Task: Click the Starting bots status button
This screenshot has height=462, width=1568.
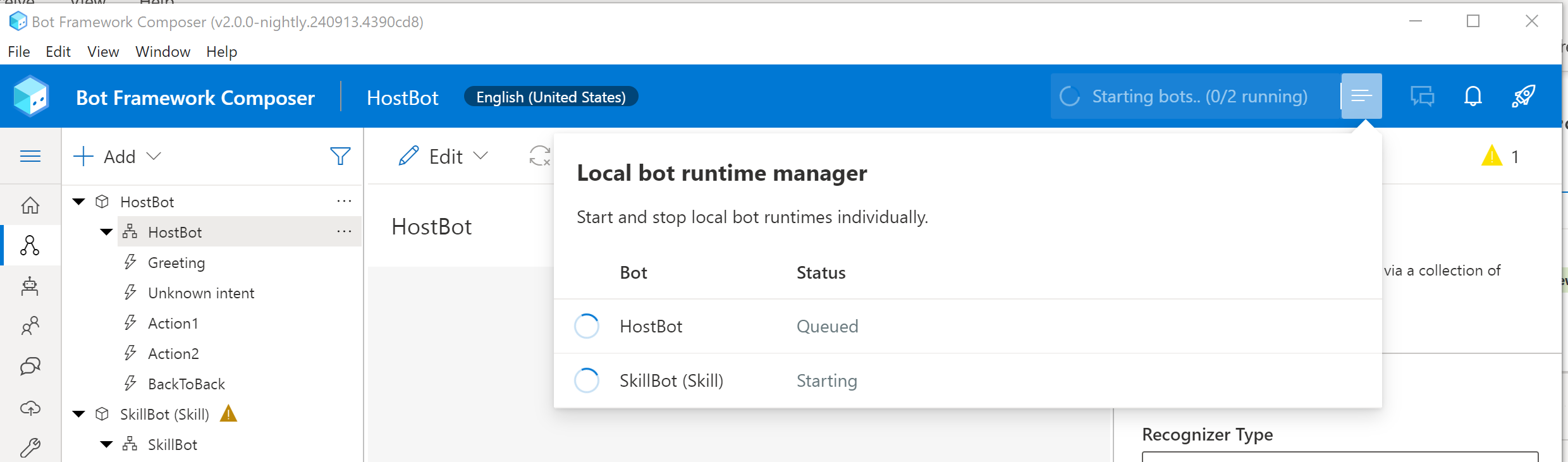Action: [1195, 96]
